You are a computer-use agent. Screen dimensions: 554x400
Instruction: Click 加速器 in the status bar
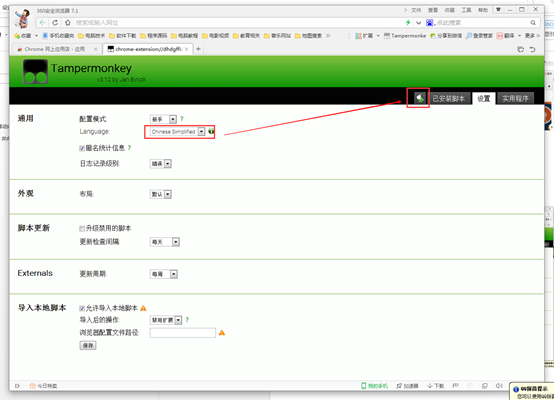click(x=407, y=386)
